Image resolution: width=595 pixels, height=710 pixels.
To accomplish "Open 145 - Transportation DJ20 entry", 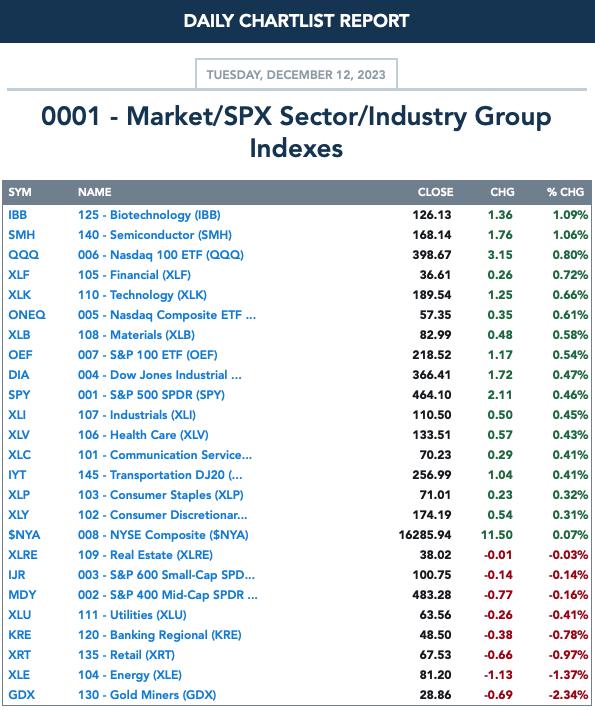I will coord(160,475).
